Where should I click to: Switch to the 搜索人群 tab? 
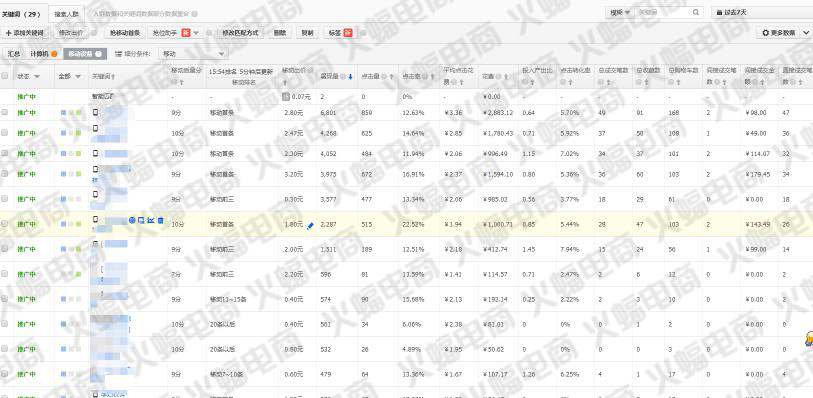click(x=67, y=14)
